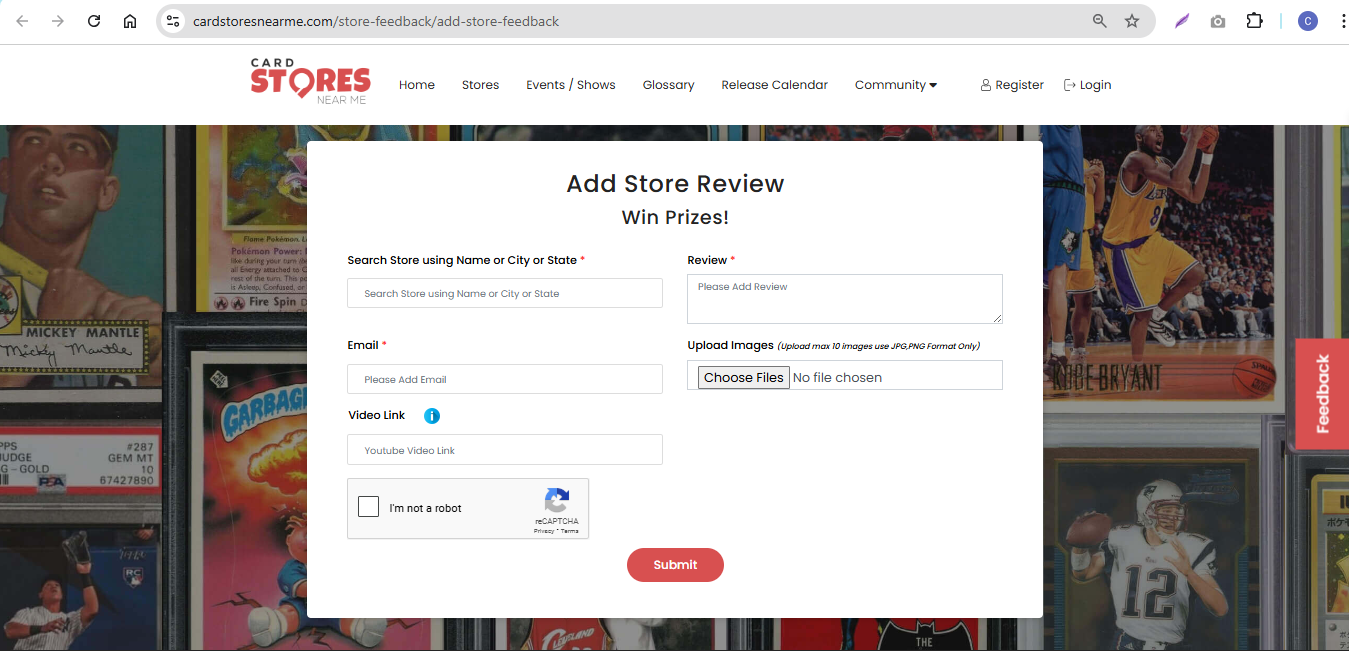This screenshot has height=651, width=1349.
Task: Bookmark this page with star icon
Action: (x=1132, y=21)
